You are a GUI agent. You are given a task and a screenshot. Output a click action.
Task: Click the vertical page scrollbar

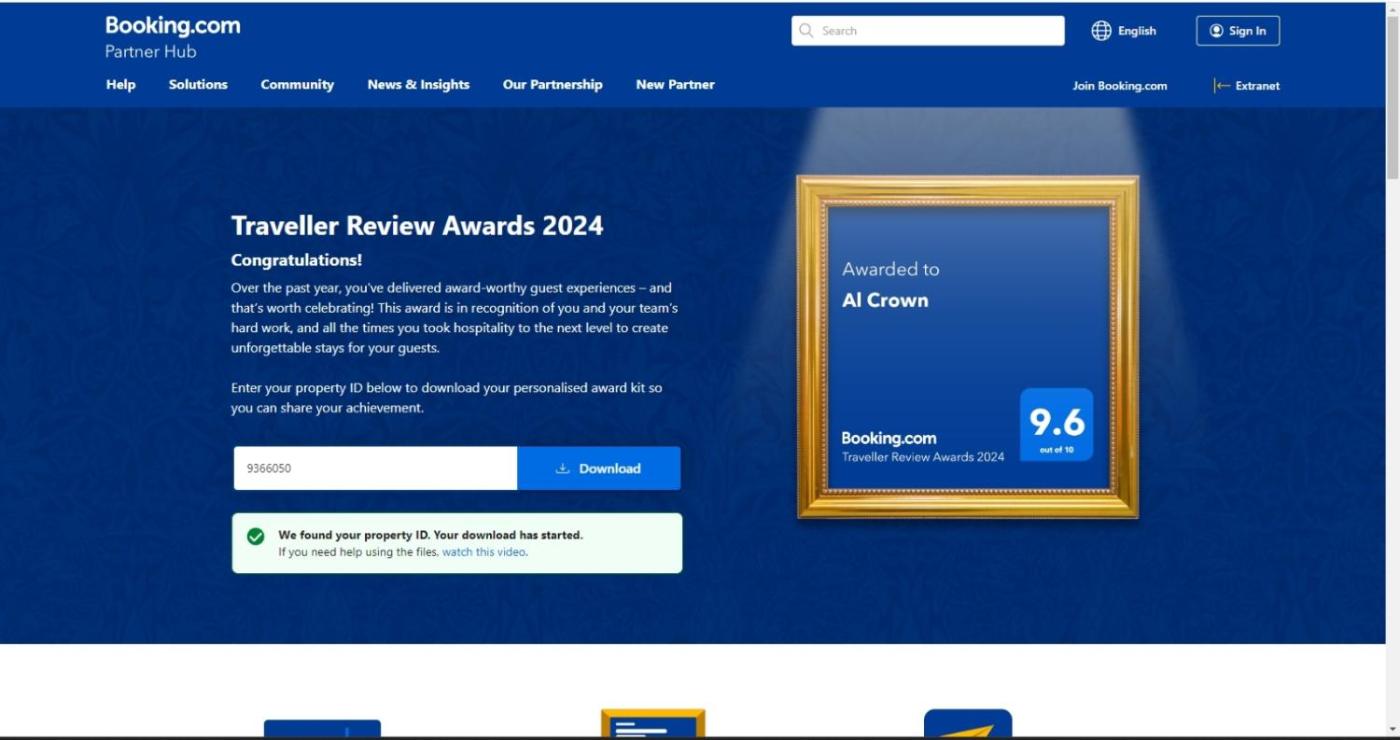[x=1391, y=100]
